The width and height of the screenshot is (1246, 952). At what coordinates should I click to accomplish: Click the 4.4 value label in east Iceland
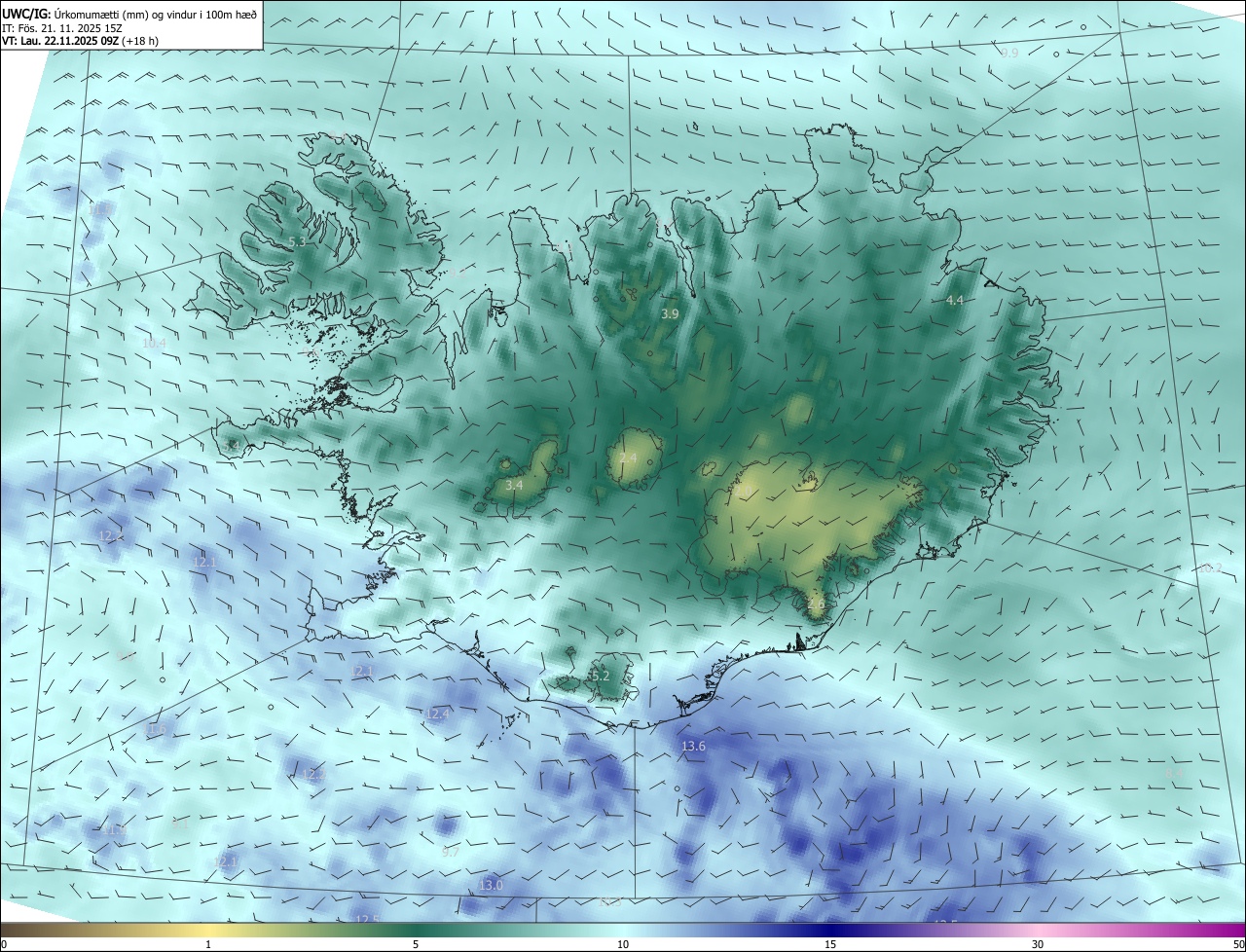coord(954,301)
